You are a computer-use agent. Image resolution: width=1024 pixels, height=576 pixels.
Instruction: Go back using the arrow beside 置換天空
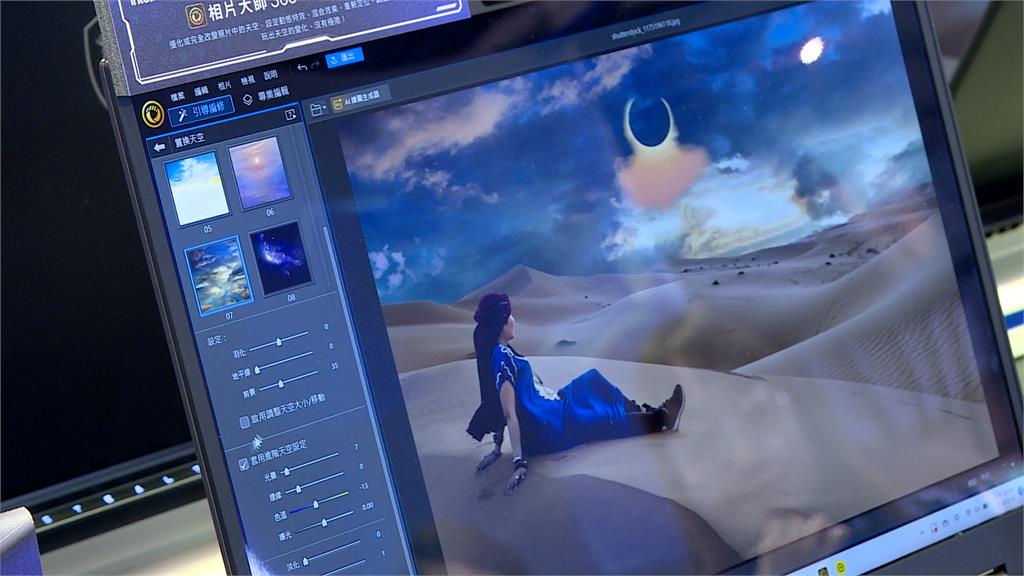pos(159,148)
